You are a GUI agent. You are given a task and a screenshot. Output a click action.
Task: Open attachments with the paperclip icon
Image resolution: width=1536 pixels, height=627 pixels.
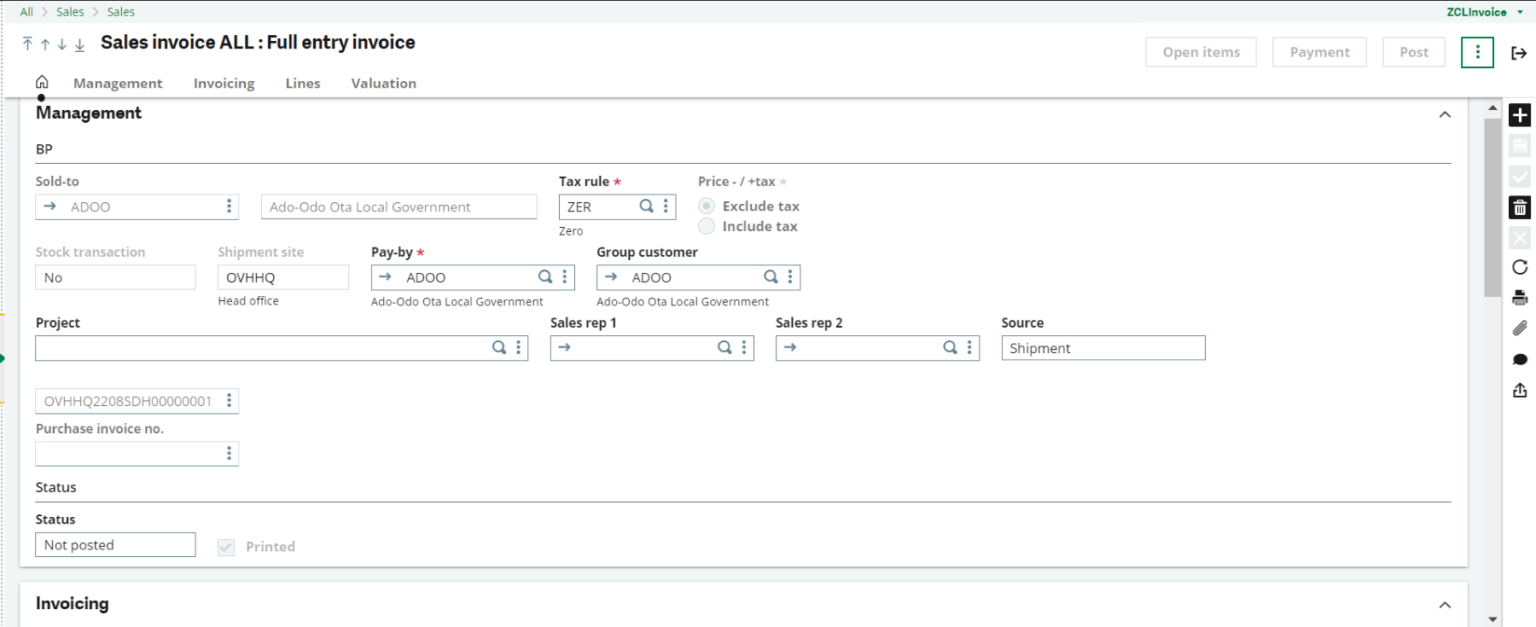(x=1519, y=328)
